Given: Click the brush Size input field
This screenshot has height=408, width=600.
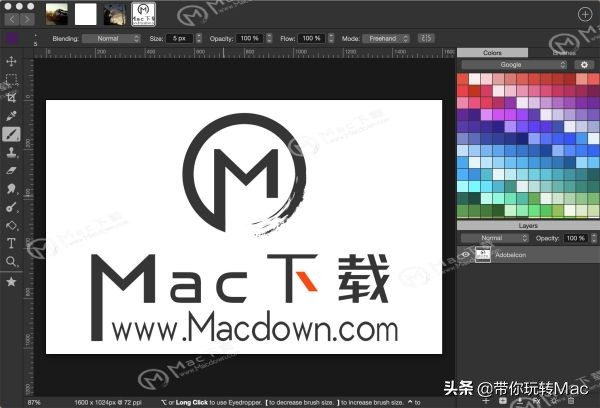Looking at the screenshot, I should point(179,38).
